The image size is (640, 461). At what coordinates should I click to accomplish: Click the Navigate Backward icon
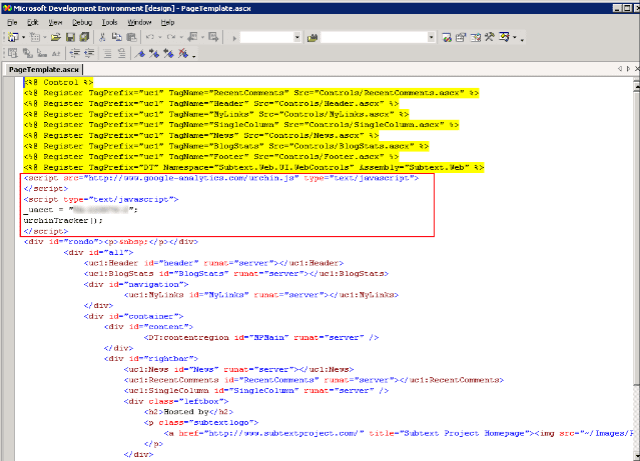[x=192, y=38]
